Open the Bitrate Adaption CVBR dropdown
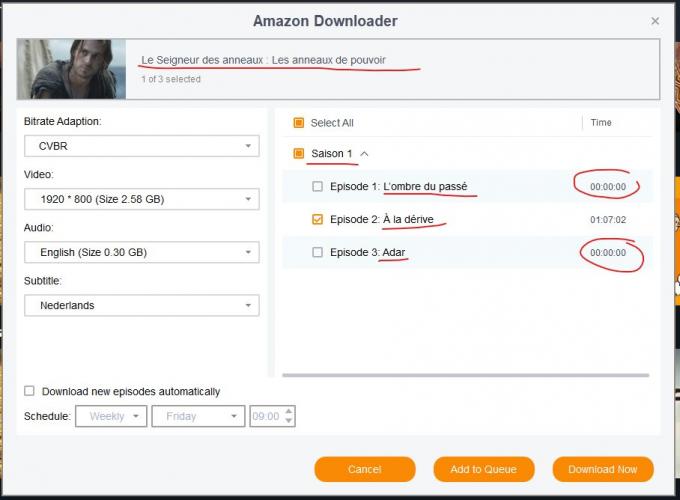 point(142,146)
